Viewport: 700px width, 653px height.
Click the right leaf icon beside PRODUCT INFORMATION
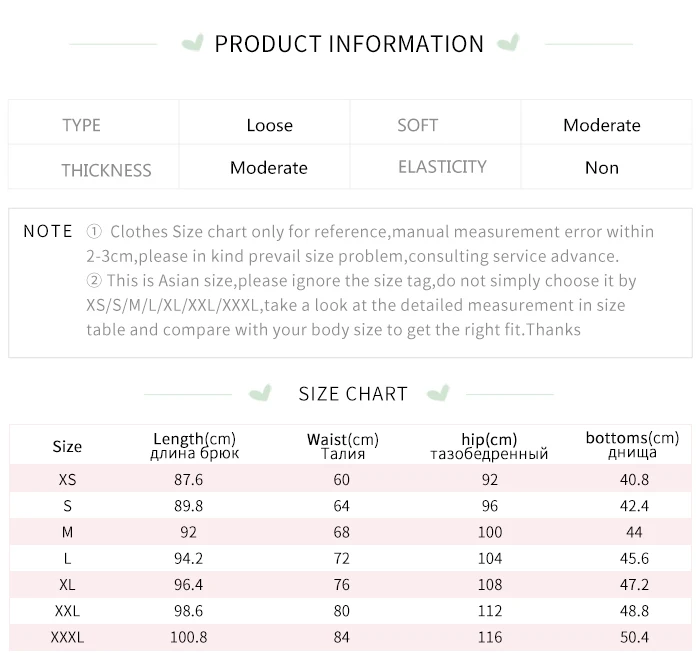pyautogui.click(x=508, y=42)
